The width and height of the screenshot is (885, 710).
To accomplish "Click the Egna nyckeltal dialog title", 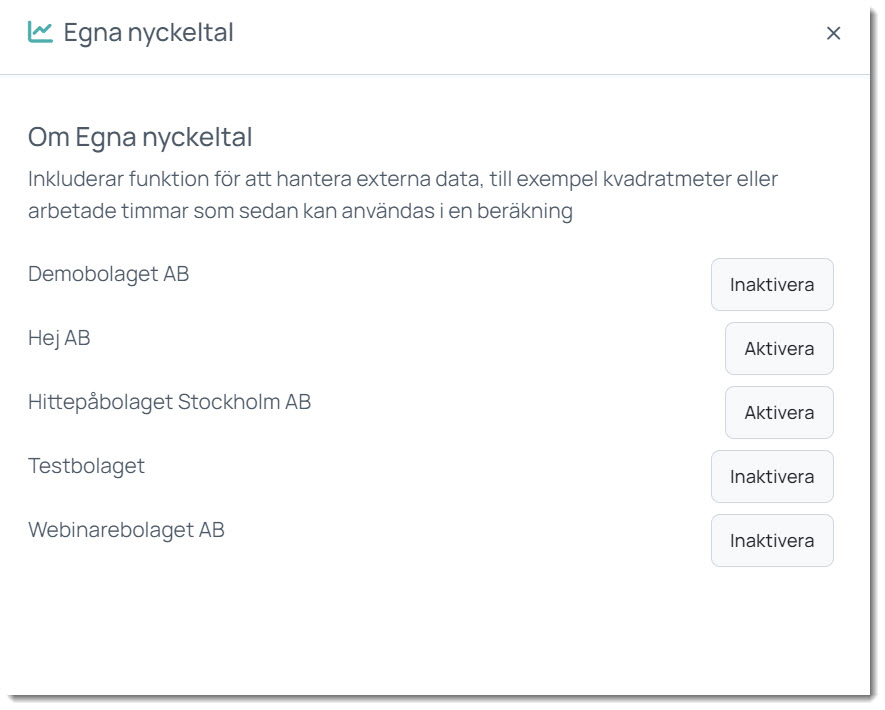I will pos(148,33).
